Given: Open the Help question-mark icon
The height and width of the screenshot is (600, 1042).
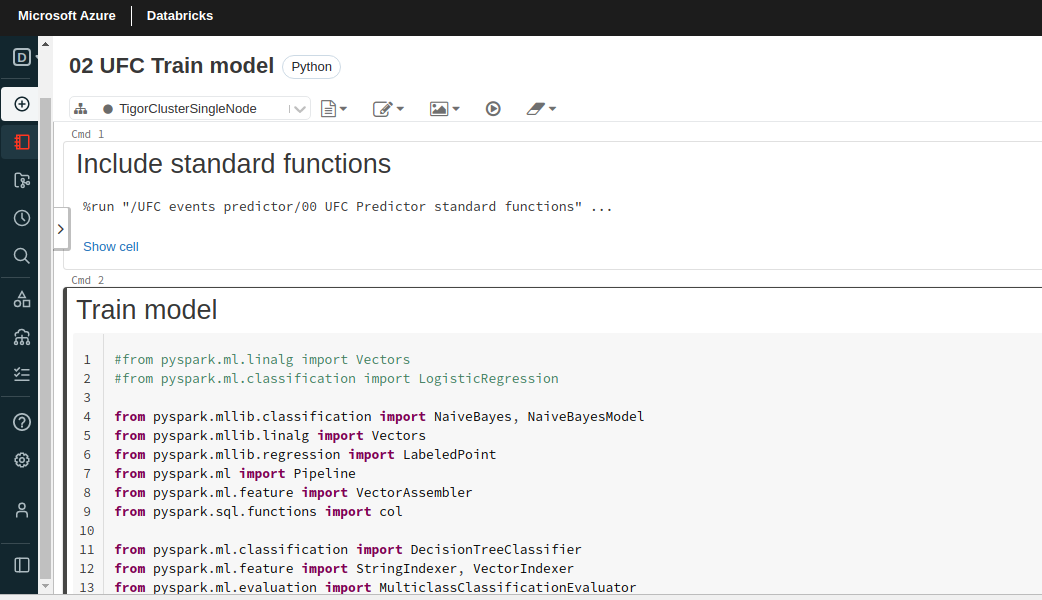Looking at the screenshot, I should [22, 422].
